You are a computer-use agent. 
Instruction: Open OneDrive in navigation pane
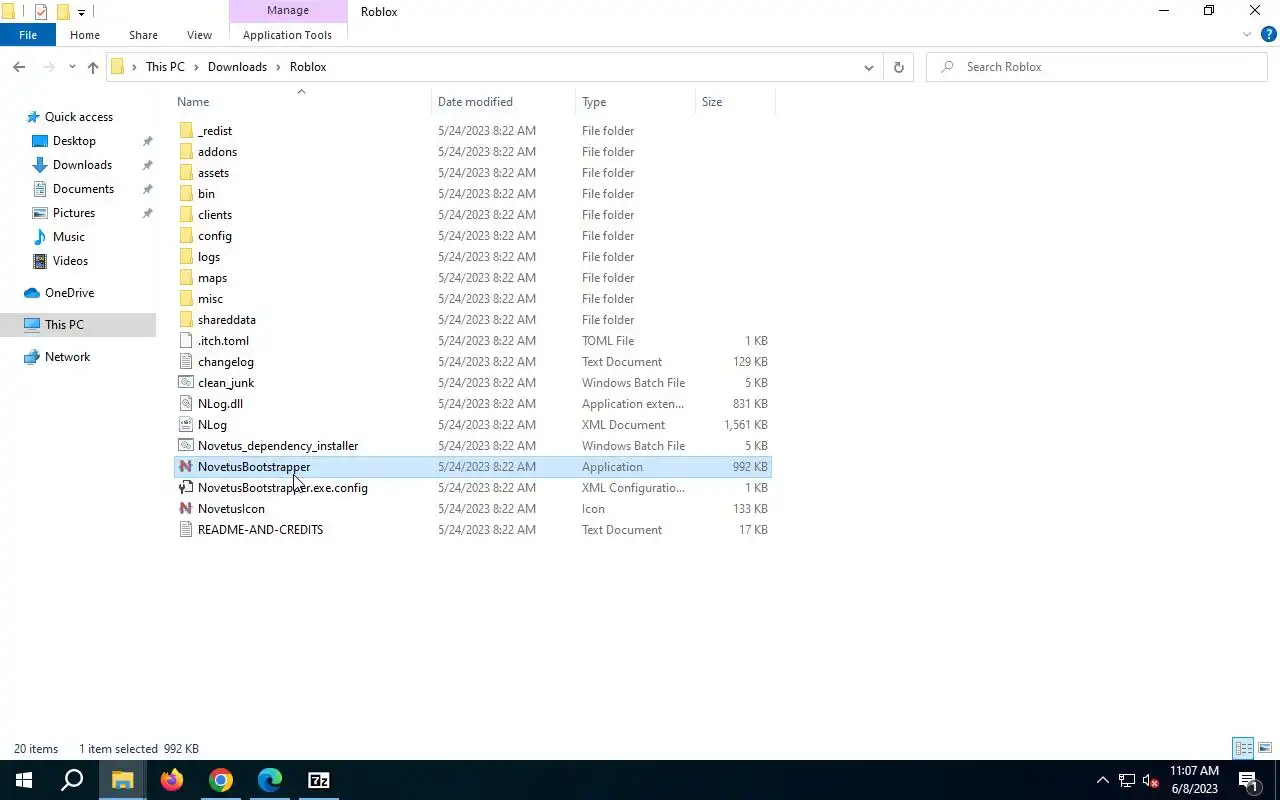click(x=69, y=293)
